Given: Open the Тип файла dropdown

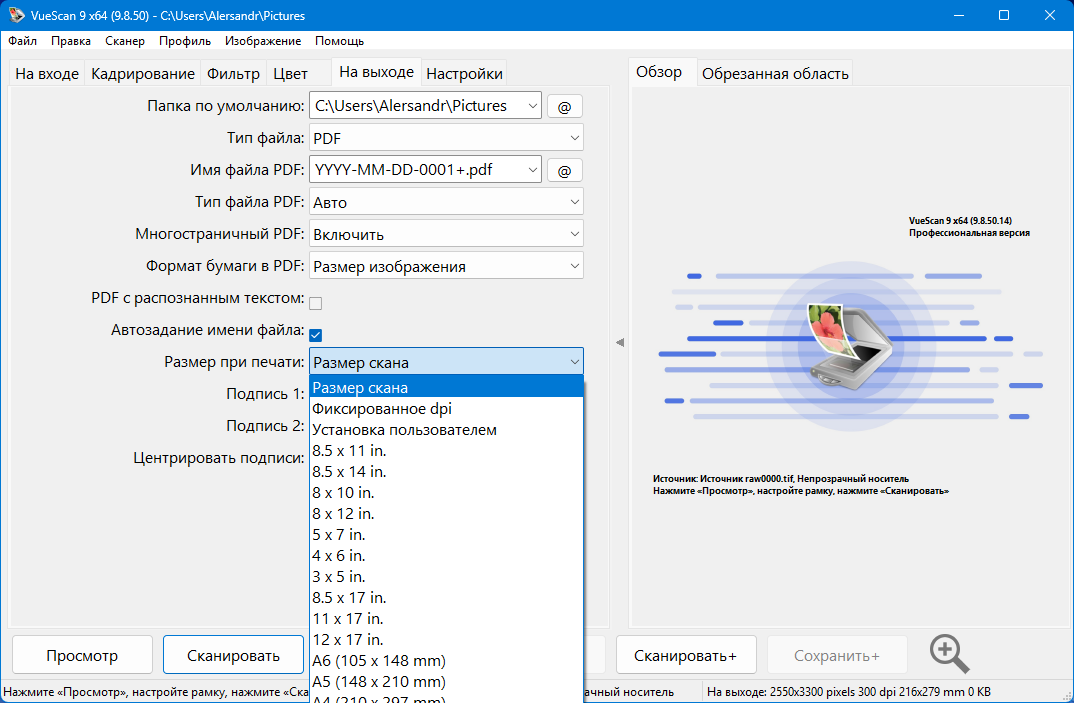Looking at the screenshot, I should (x=446, y=138).
